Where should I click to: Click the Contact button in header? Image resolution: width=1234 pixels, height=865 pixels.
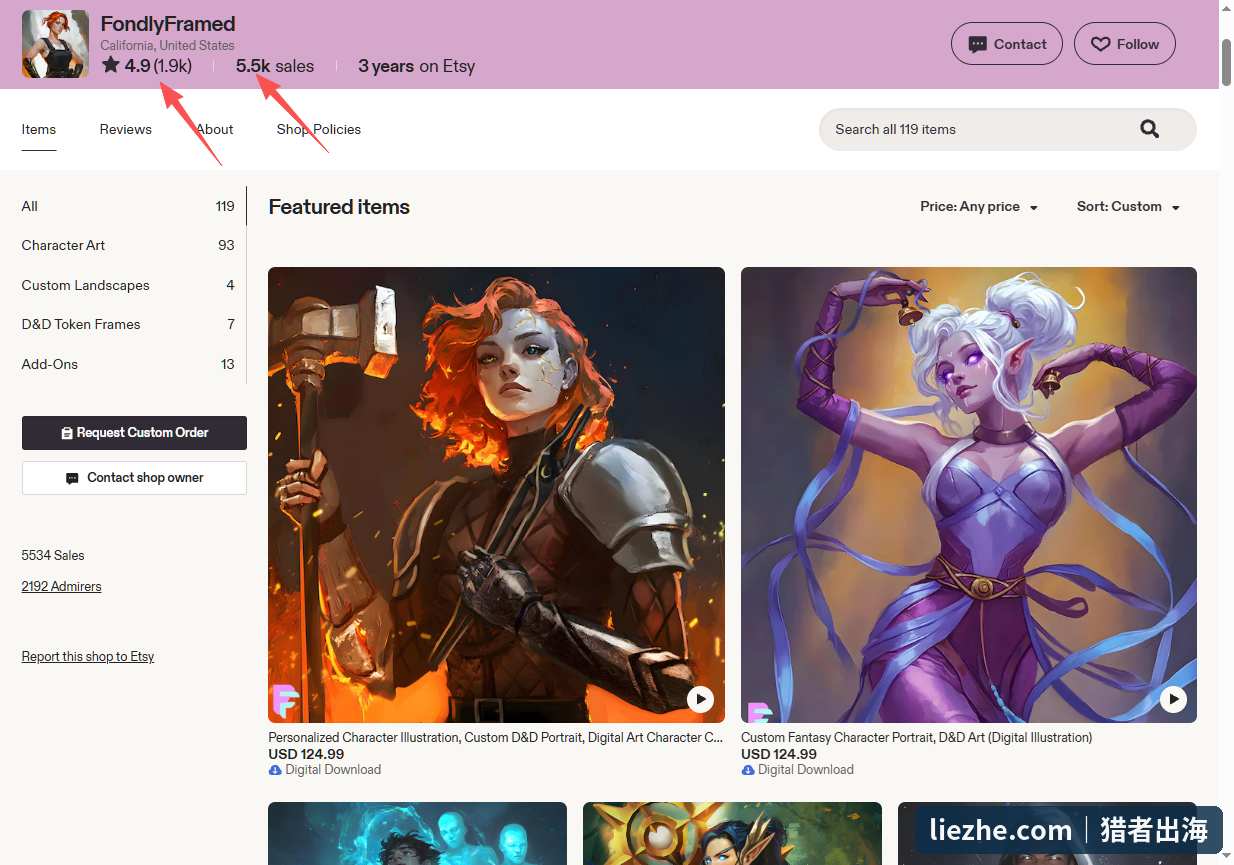(1006, 44)
